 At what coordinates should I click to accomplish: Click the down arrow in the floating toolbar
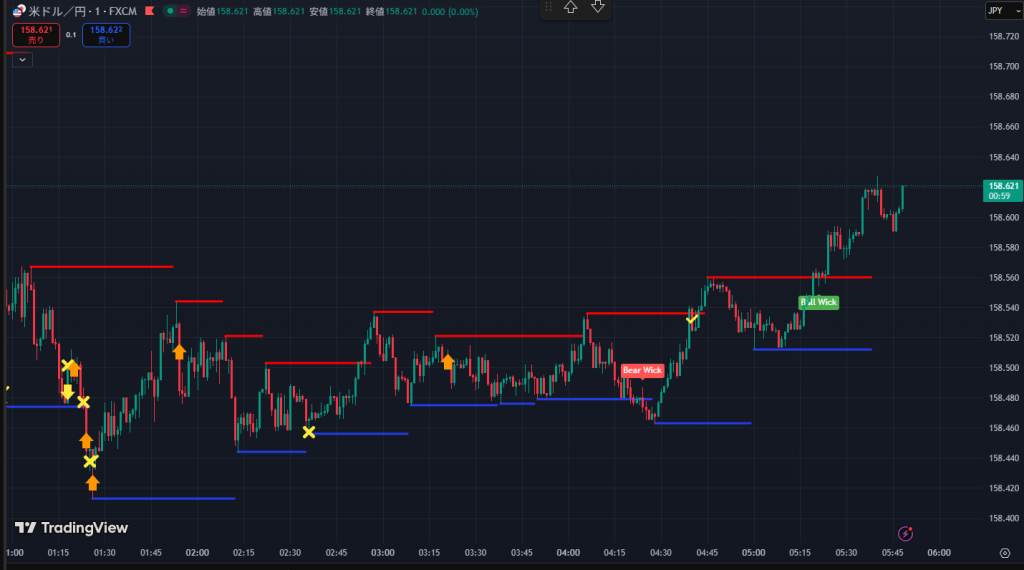(598, 7)
